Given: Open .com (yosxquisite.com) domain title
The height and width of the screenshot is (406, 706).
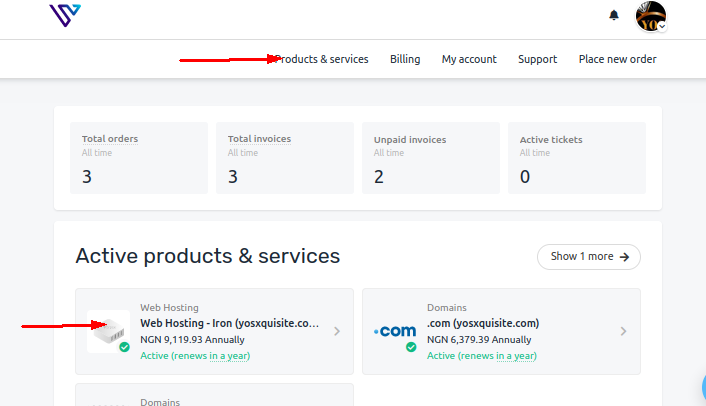Looking at the screenshot, I should [x=483, y=323].
